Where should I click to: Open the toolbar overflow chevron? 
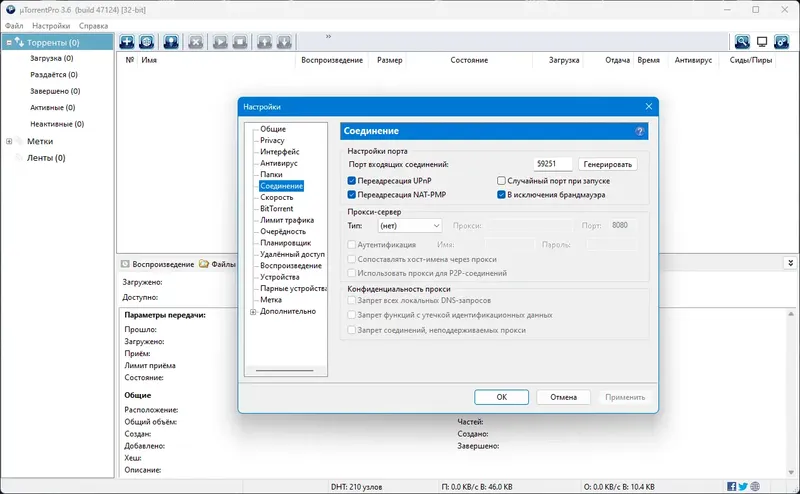[x=328, y=36]
